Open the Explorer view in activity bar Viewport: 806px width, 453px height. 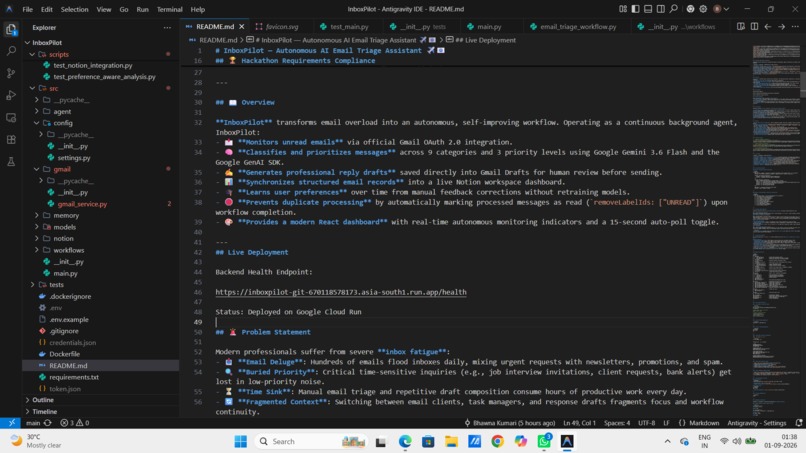pyautogui.click(x=11, y=29)
